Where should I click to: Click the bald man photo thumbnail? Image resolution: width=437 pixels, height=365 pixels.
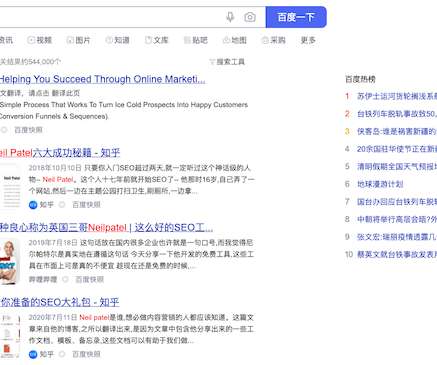tap(9, 262)
